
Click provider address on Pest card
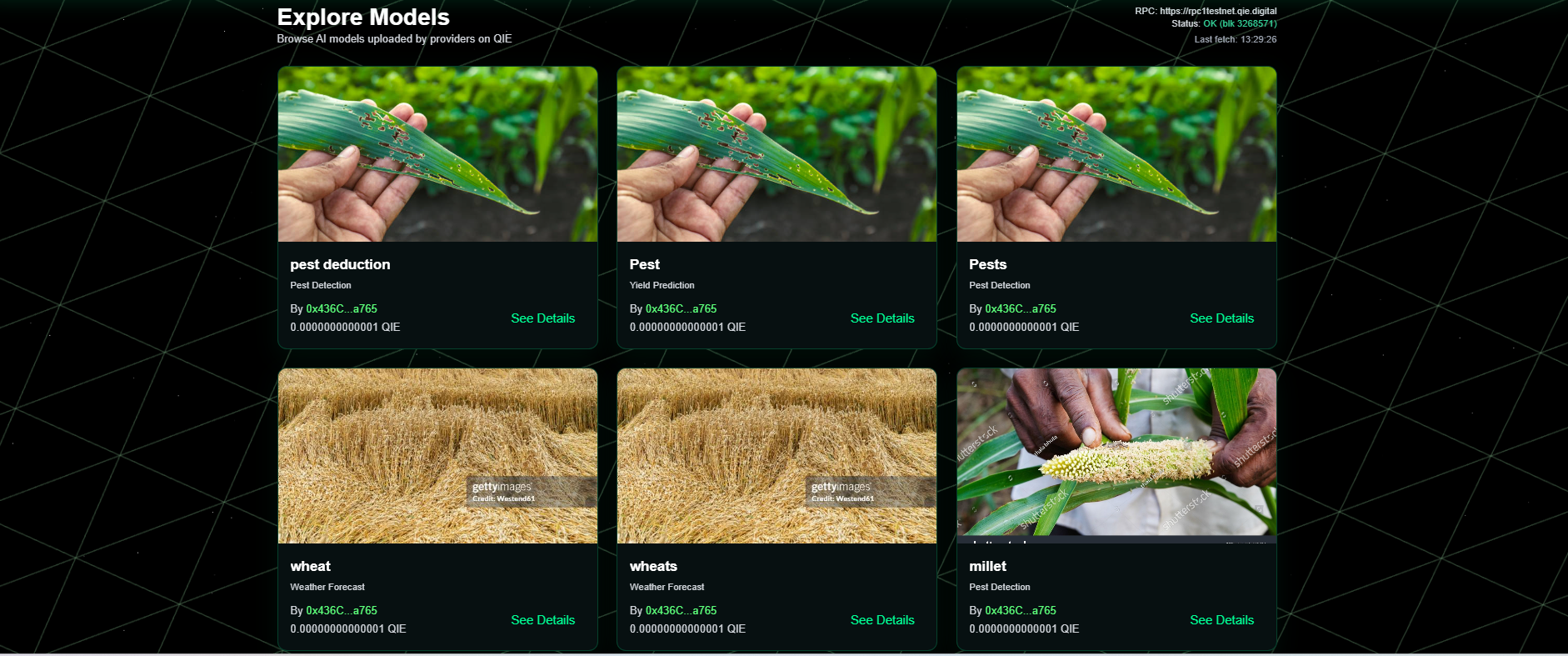tap(681, 308)
